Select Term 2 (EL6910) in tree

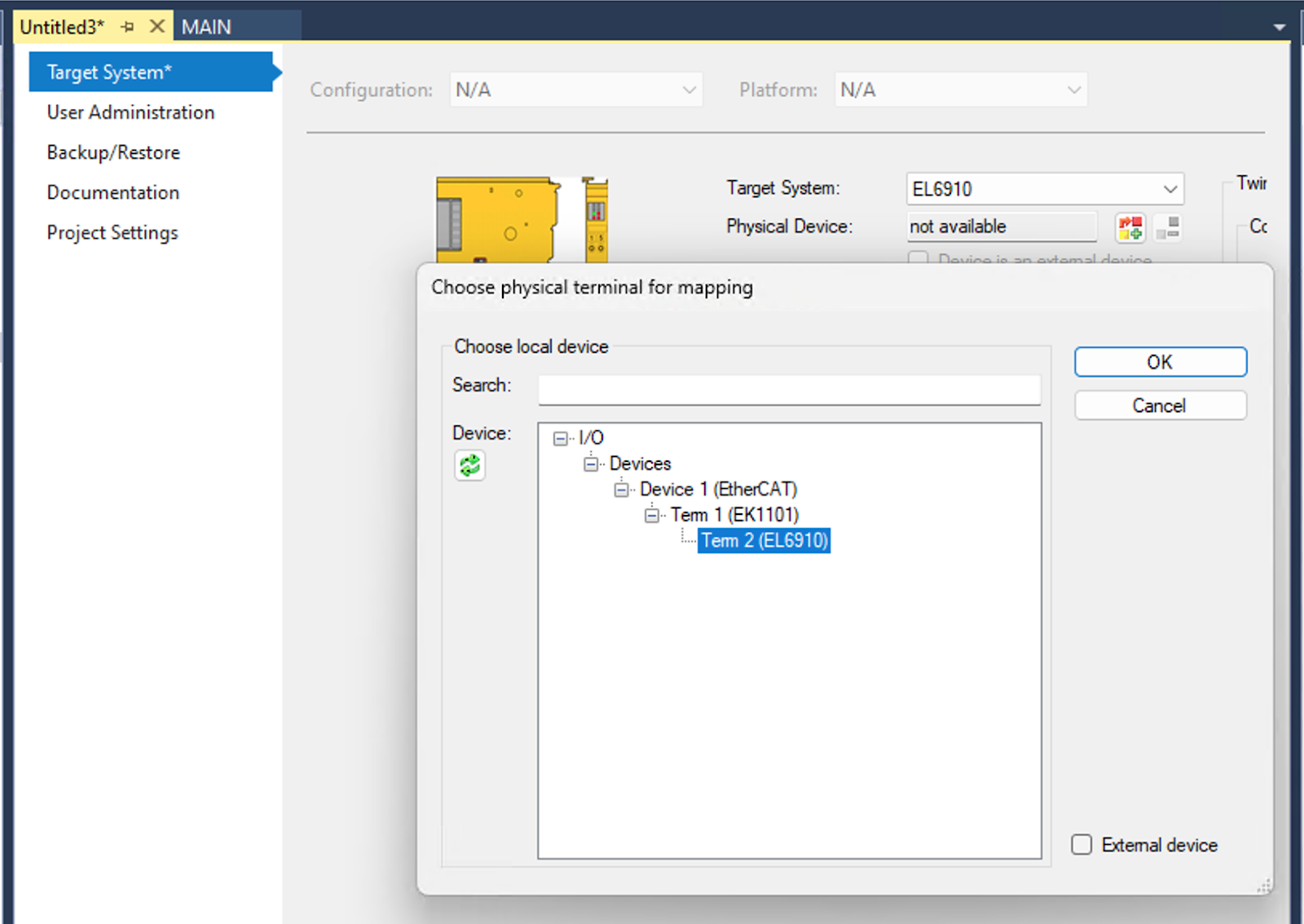point(764,540)
